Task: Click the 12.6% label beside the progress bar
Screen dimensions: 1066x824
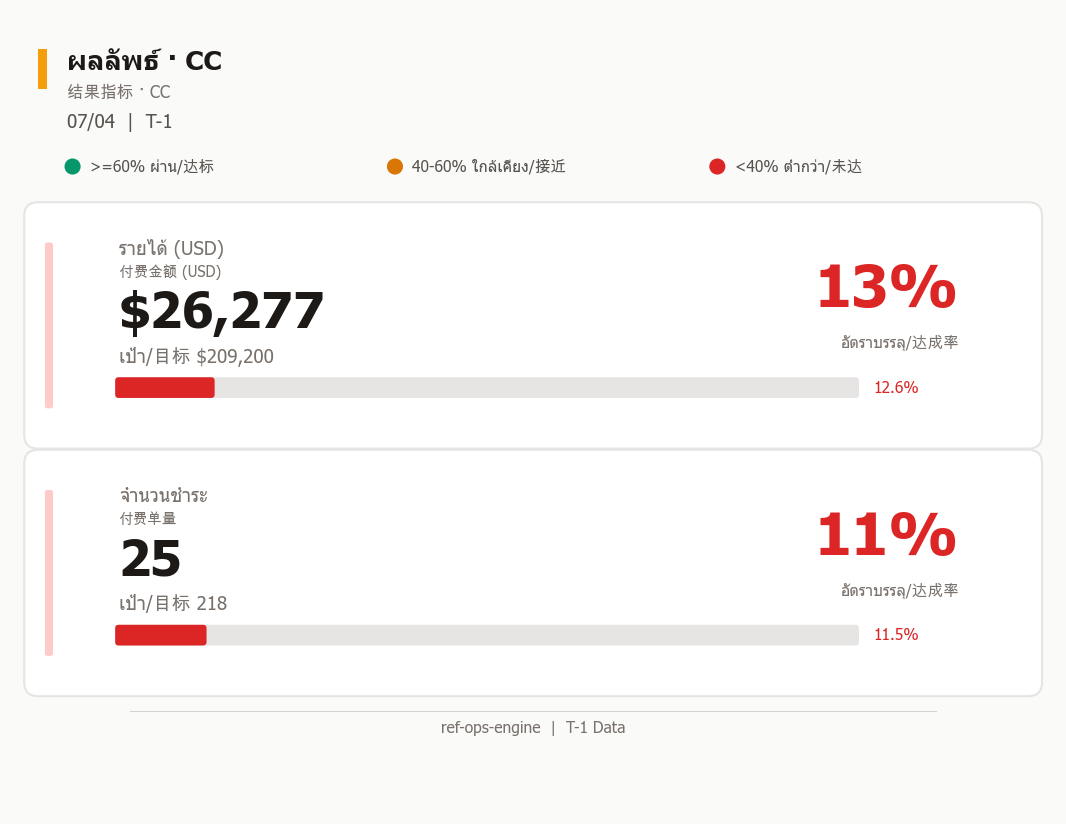Action: click(x=896, y=388)
